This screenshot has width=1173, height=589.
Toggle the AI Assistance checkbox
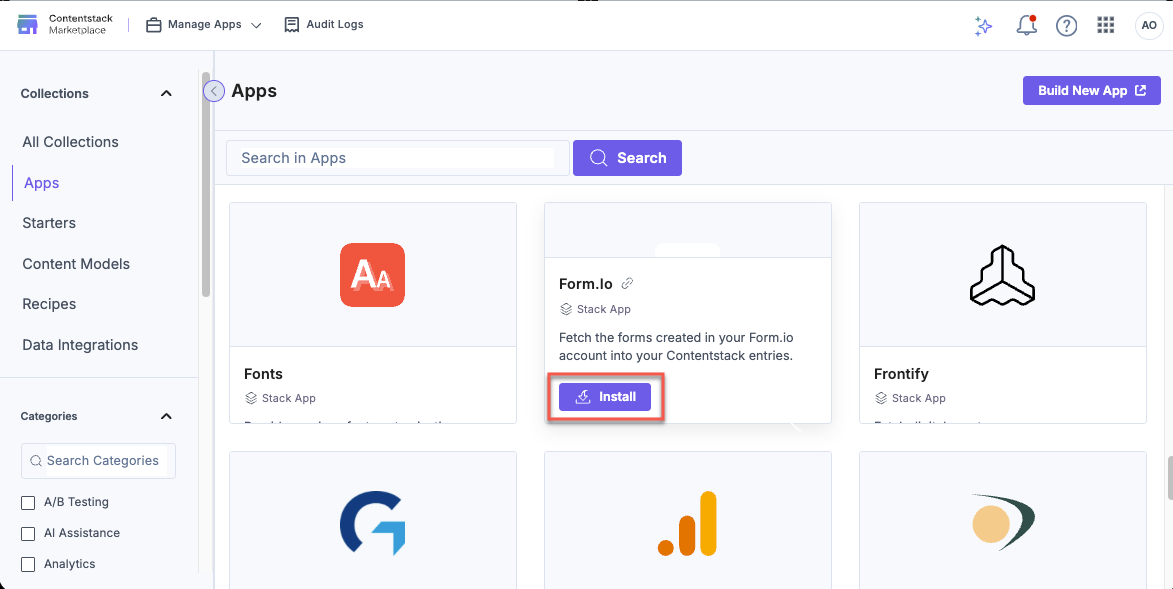tap(28, 534)
